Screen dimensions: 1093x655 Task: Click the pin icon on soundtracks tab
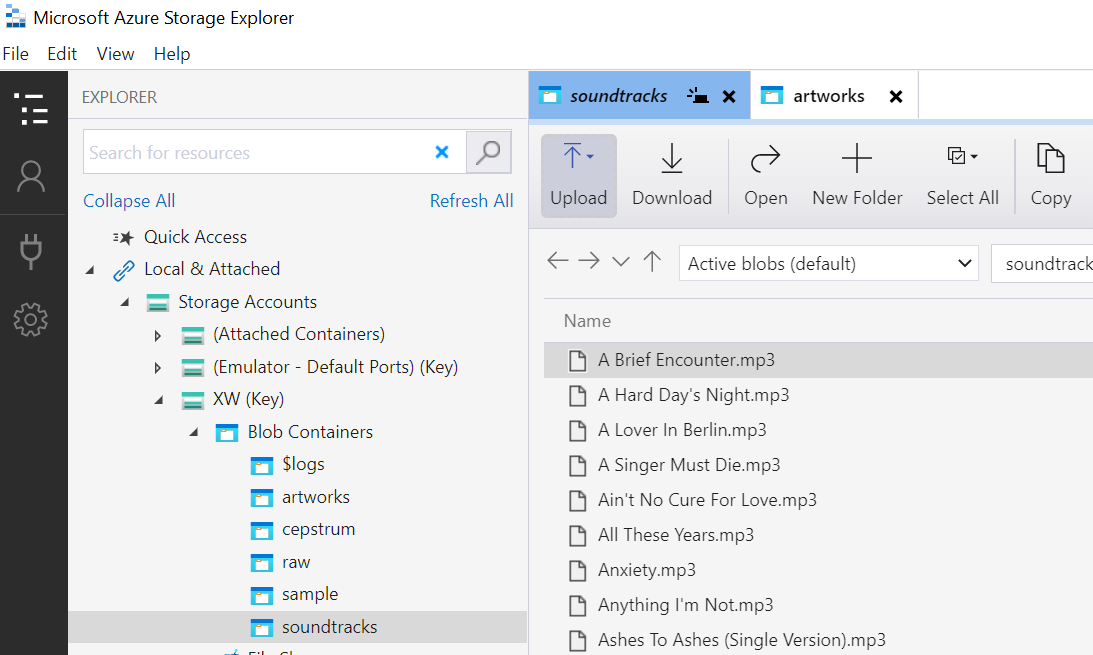click(x=698, y=95)
